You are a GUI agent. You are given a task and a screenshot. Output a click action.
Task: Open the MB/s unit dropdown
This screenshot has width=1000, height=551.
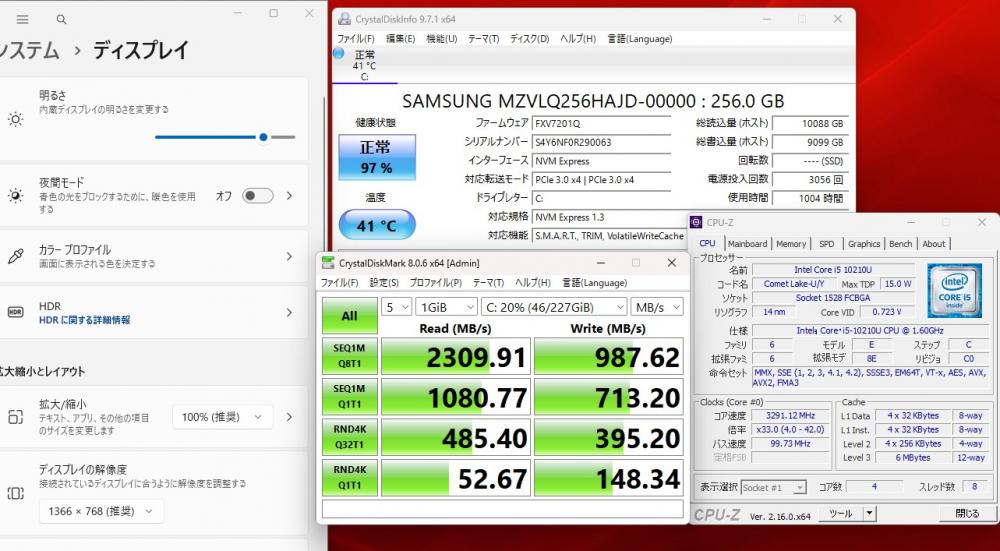(x=657, y=307)
